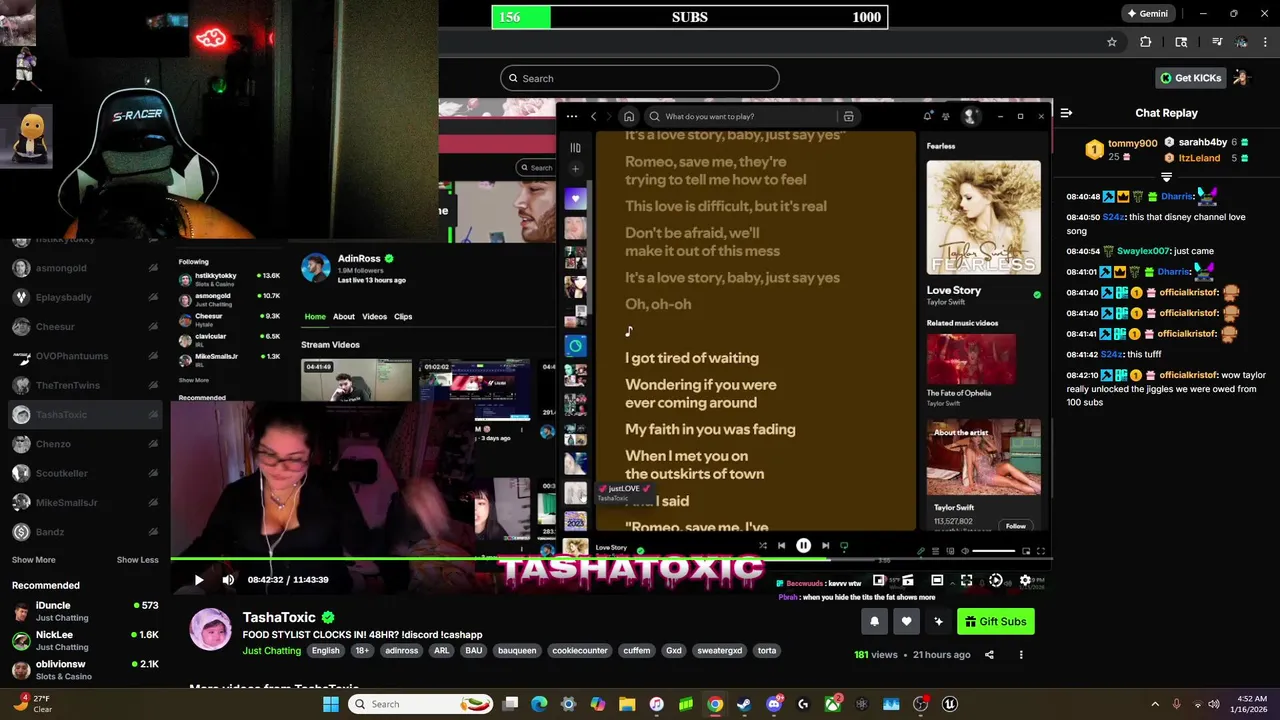Image resolution: width=1280 pixels, height=720 pixels.
Task: Skip to previous Spotify track
Action: 781,546
